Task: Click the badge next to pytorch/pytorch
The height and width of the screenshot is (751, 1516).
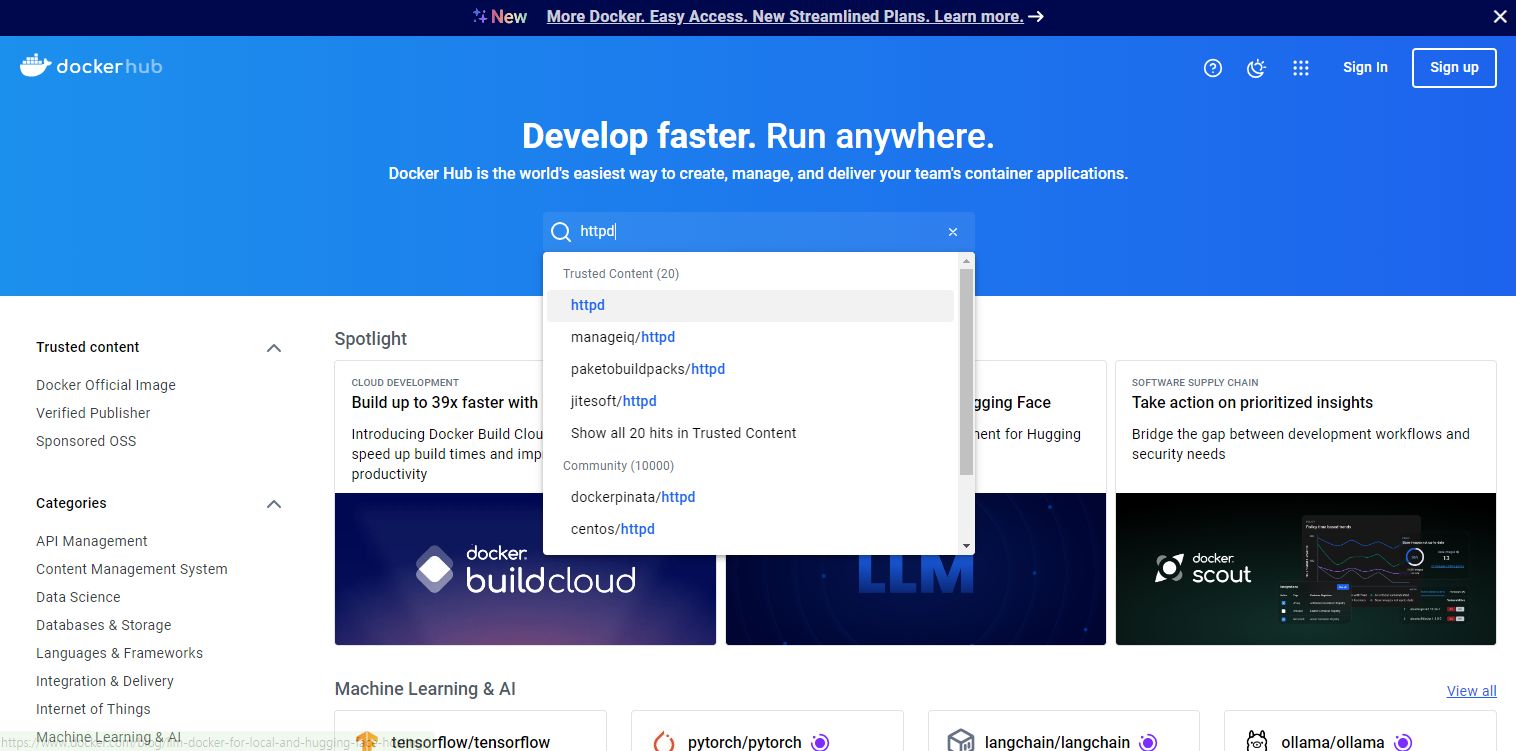Action: tap(820, 742)
